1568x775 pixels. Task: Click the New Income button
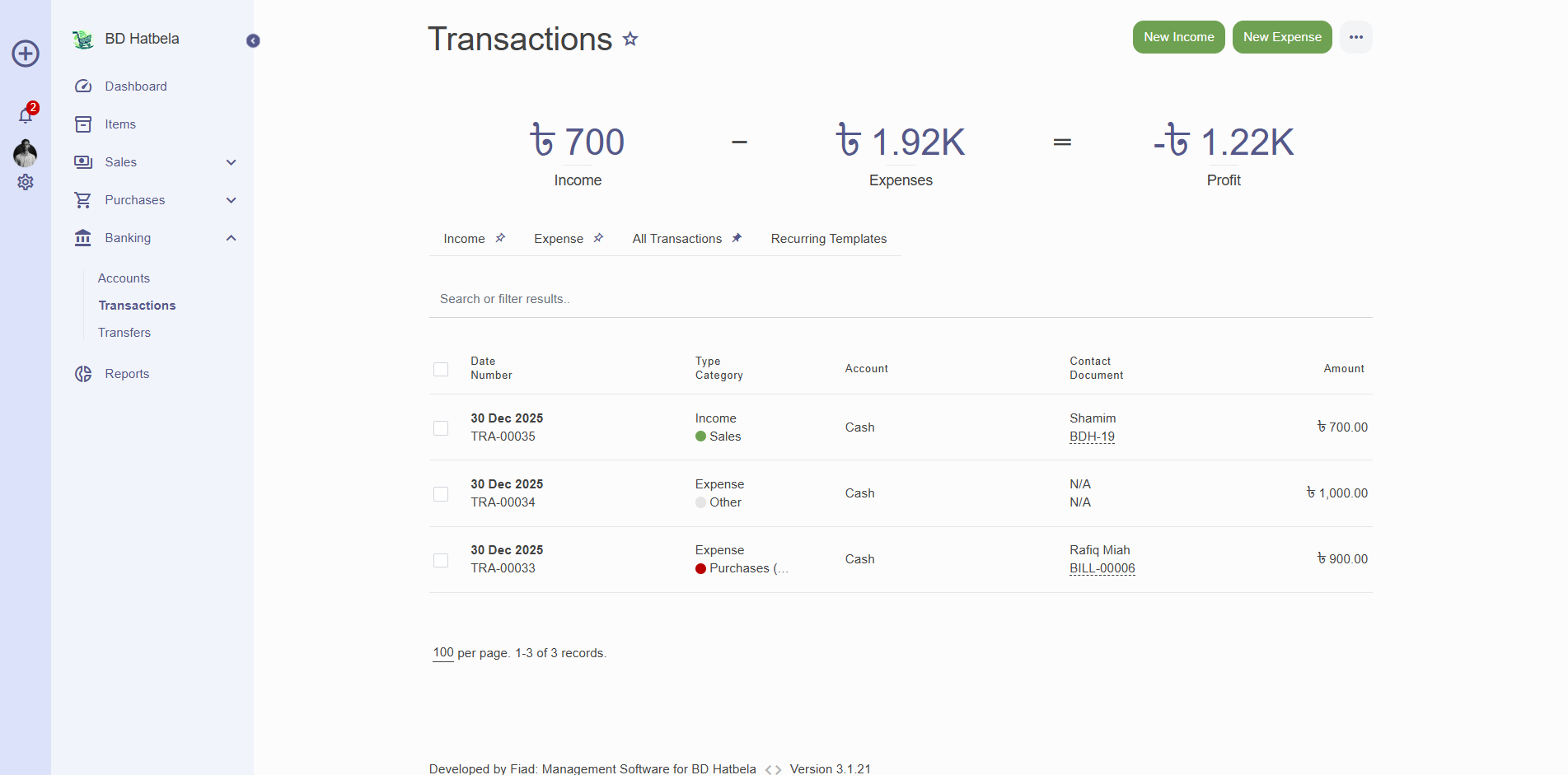[x=1178, y=37]
